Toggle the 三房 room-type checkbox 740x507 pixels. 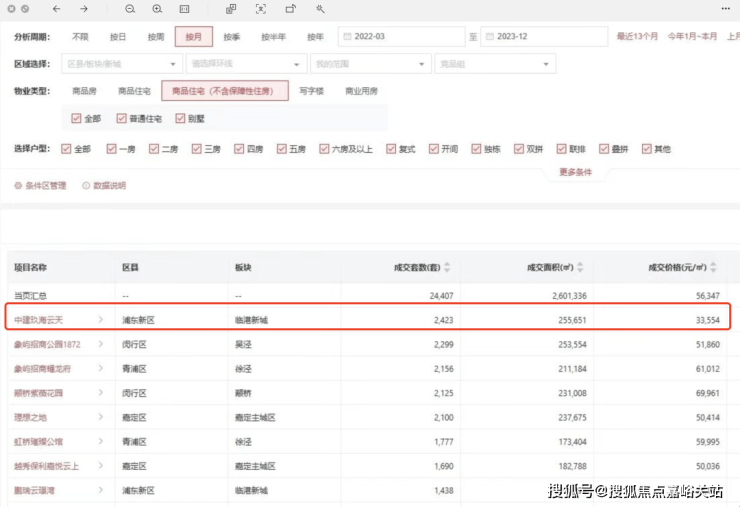pyautogui.click(x=197, y=149)
